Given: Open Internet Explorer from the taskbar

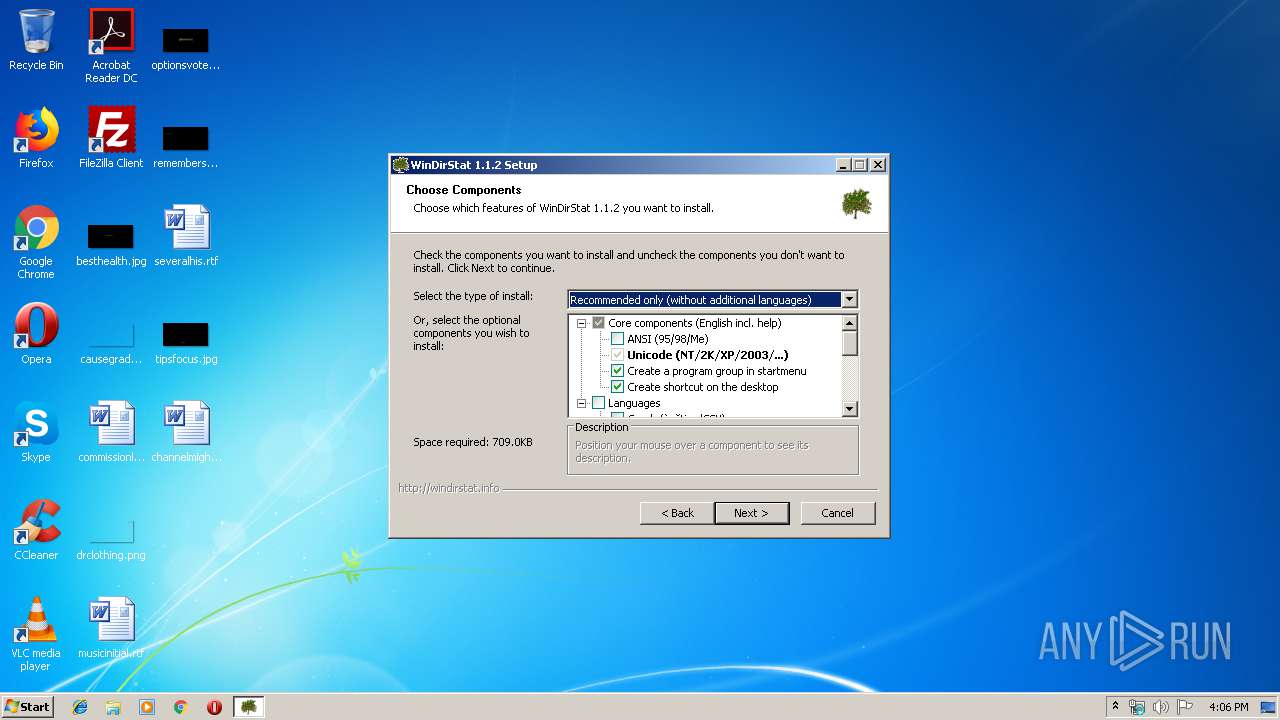Looking at the screenshot, I should point(80,707).
